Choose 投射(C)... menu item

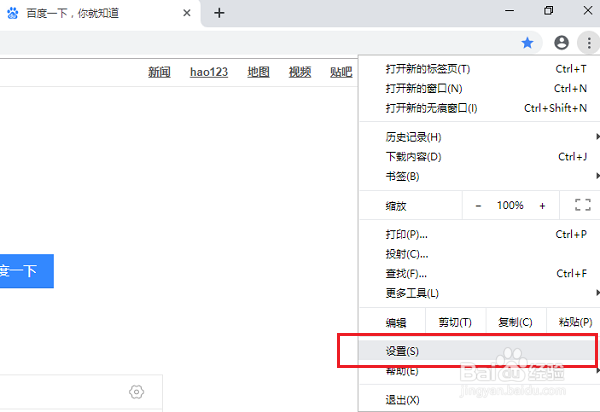479,254
